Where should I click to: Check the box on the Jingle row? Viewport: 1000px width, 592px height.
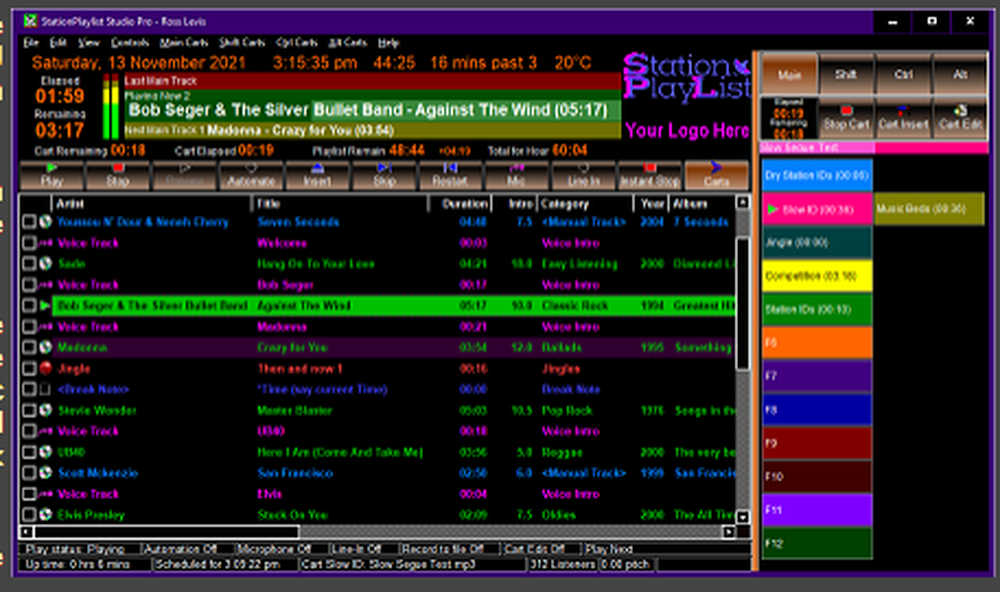pyautogui.click(x=29, y=368)
